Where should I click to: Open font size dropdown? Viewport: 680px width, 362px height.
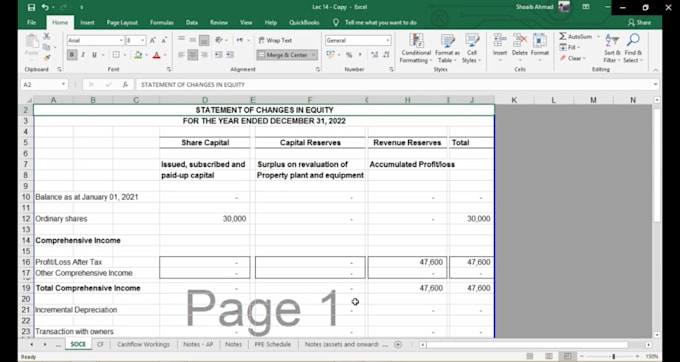(x=143, y=40)
